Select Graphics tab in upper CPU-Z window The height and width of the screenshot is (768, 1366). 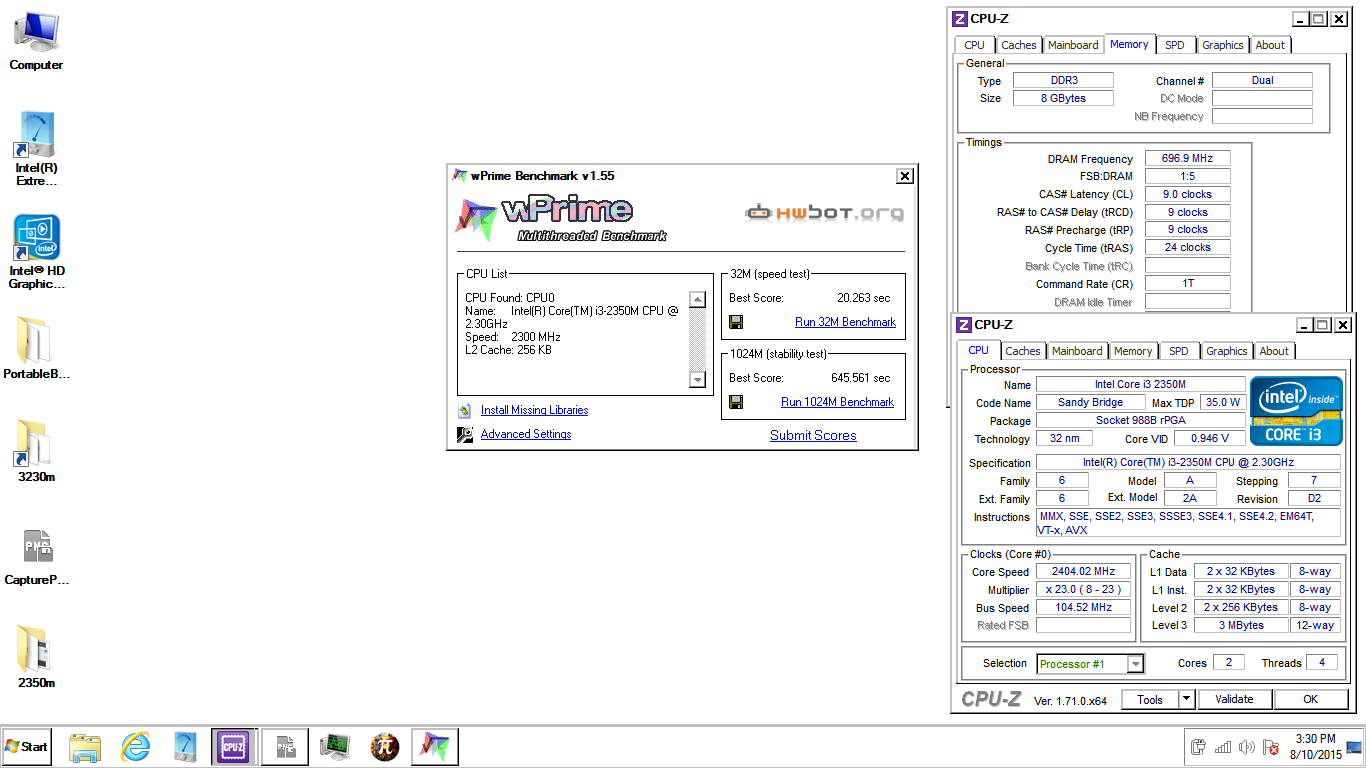1222,45
